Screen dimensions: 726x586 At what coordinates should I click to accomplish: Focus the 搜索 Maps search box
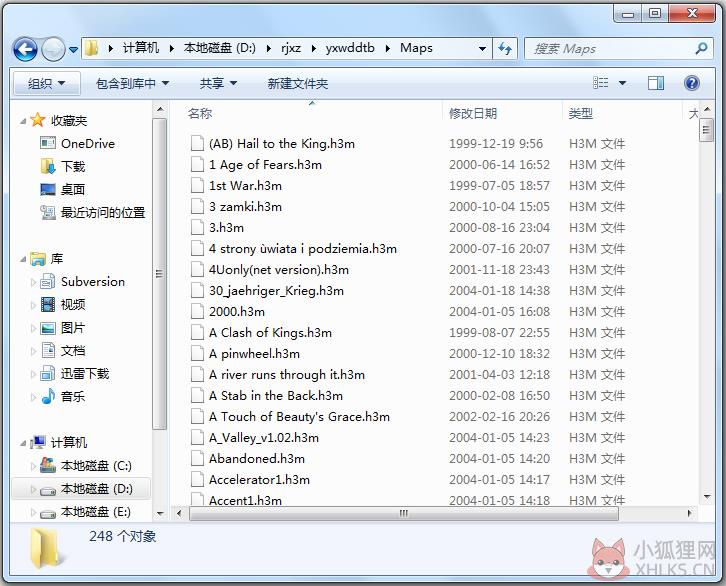click(620, 48)
